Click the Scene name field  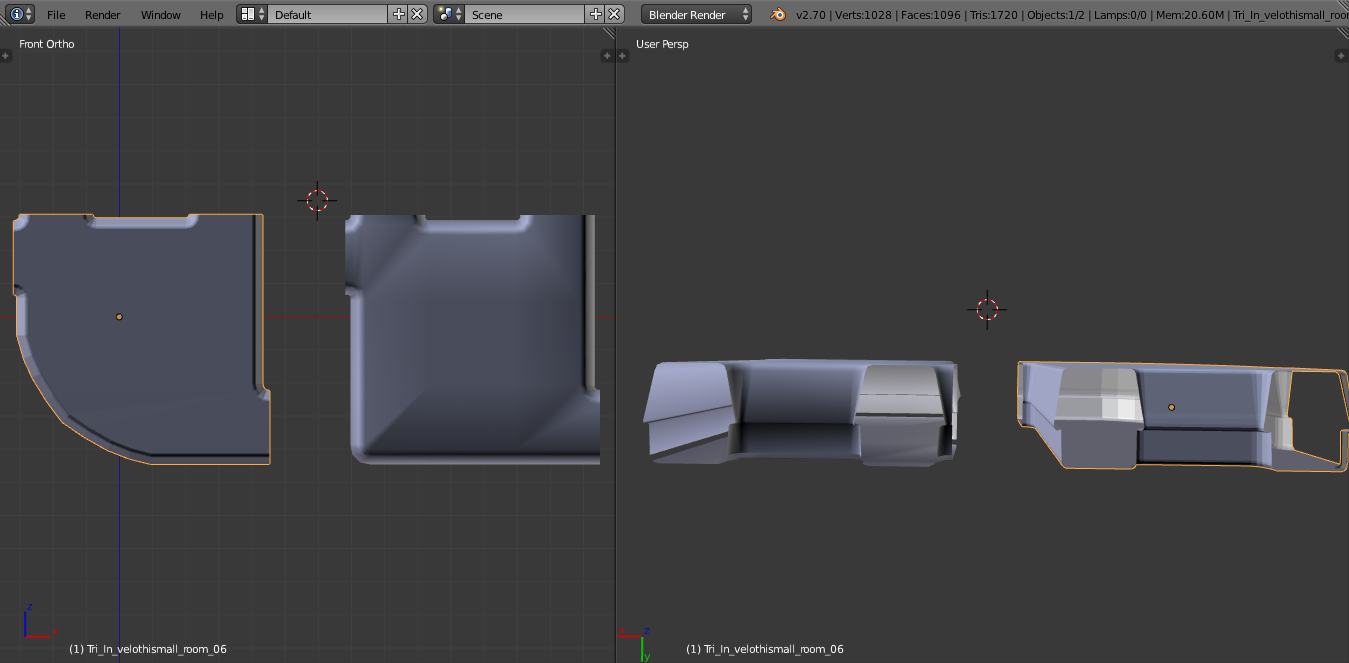click(x=525, y=14)
